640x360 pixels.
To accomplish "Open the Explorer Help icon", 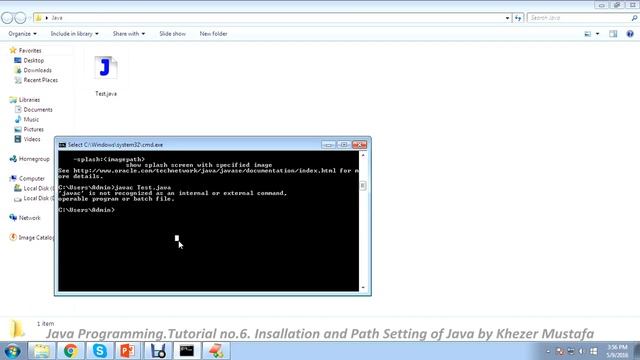I will pos(630,34).
